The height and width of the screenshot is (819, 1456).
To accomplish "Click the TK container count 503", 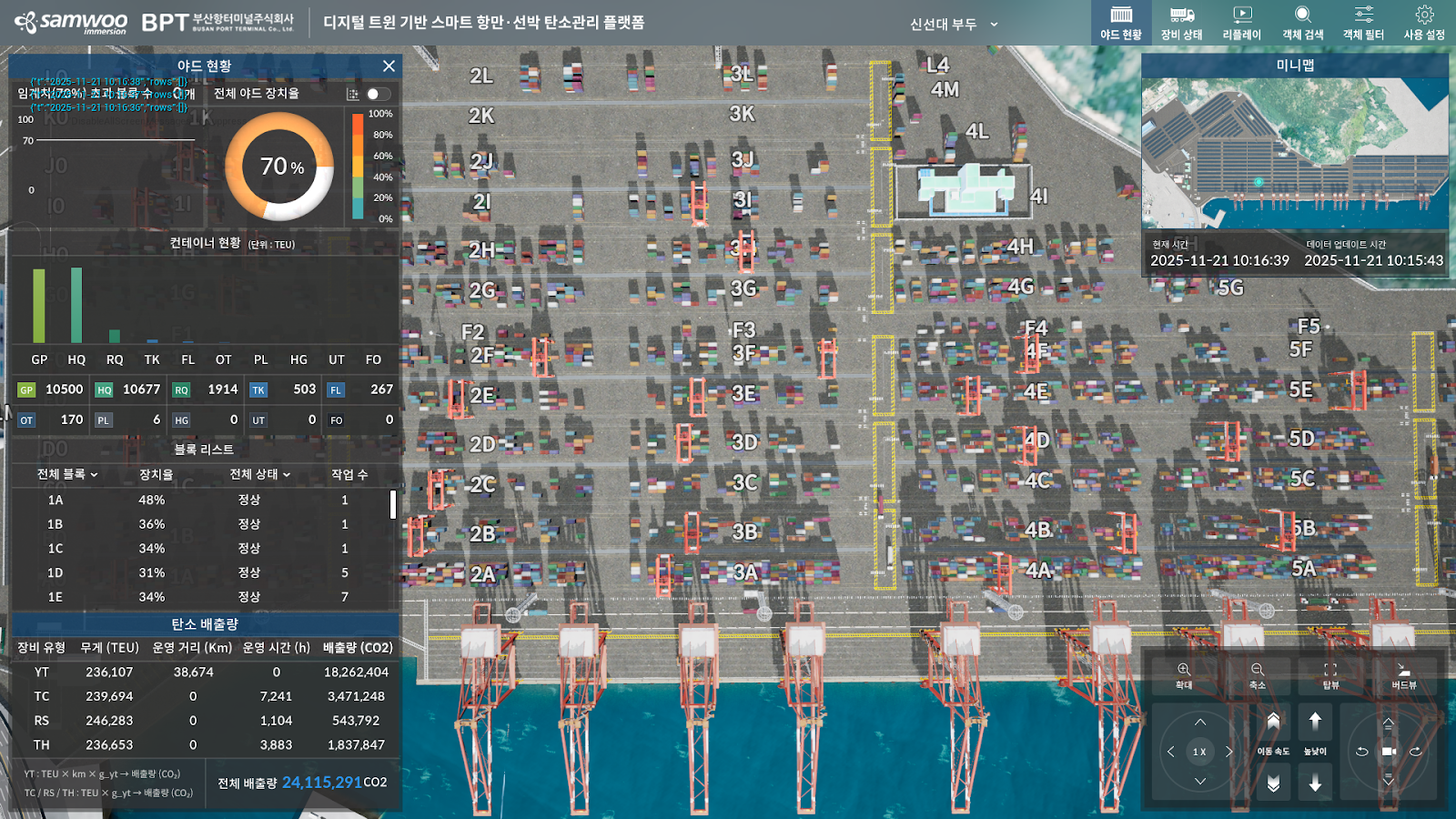I will pyautogui.click(x=305, y=389).
